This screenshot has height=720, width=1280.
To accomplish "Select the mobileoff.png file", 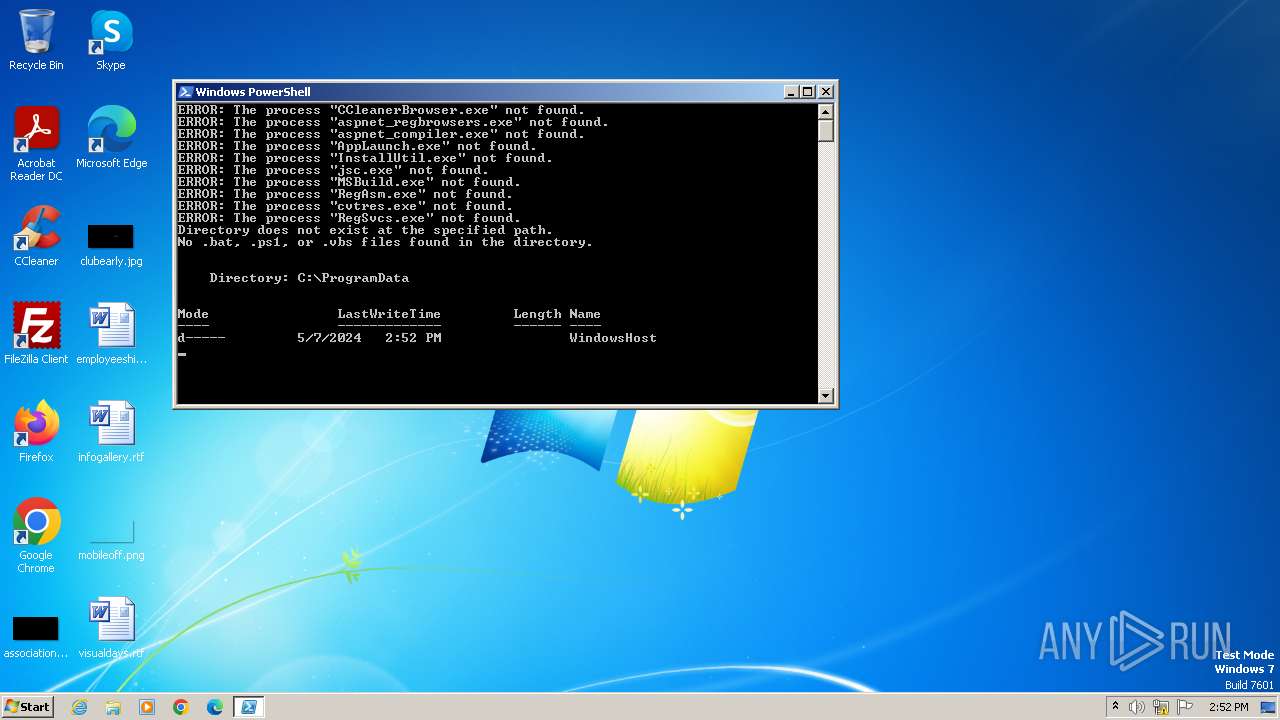I will click(111, 538).
